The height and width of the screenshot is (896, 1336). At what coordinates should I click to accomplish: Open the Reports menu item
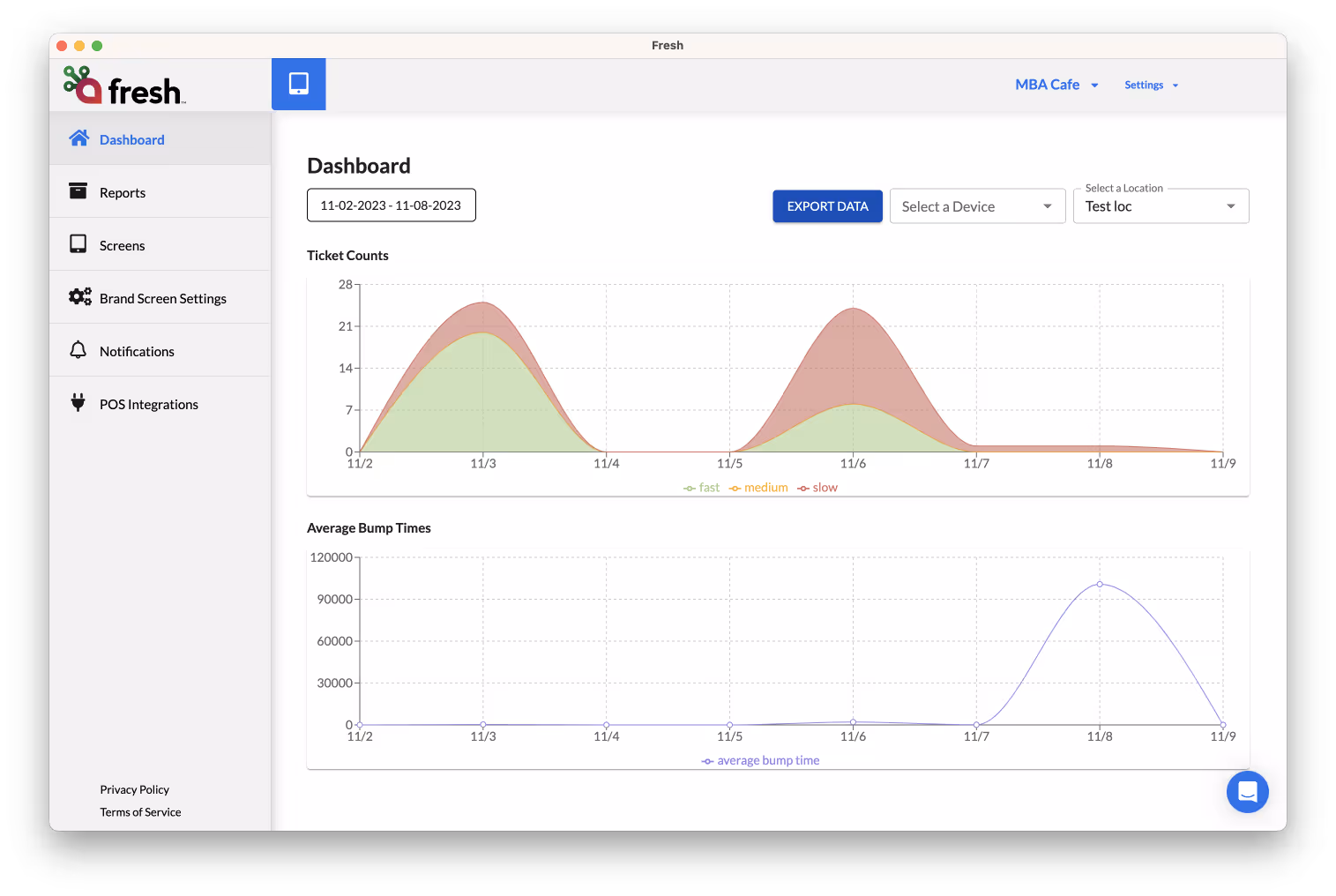(160, 191)
